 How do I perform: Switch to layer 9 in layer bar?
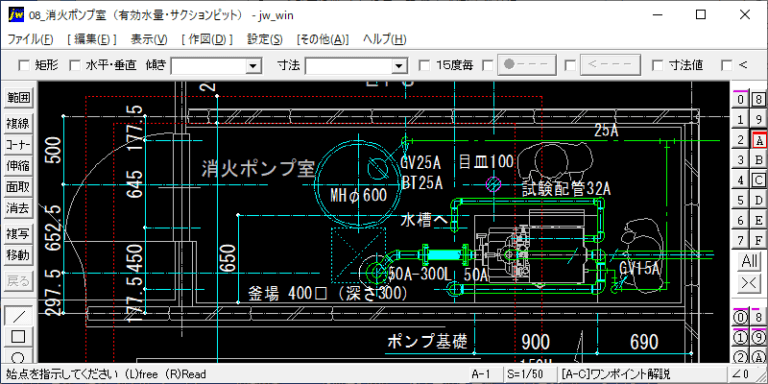pyautogui.click(x=759, y=120)
